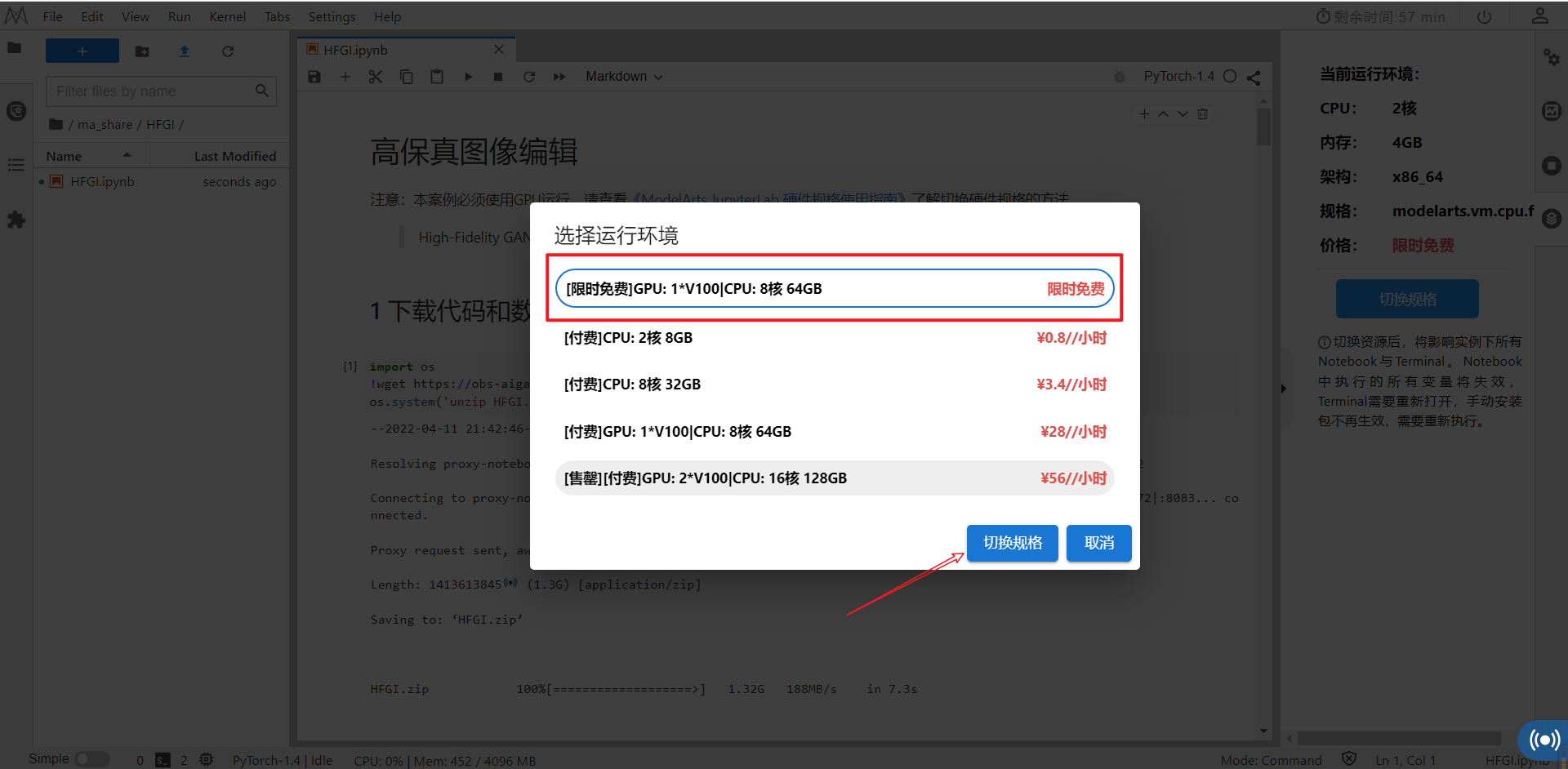Click the 切换规格 button in right panel
Image resolution: width=1568 pixels, height=769 pixels.
pos(1407,299)
